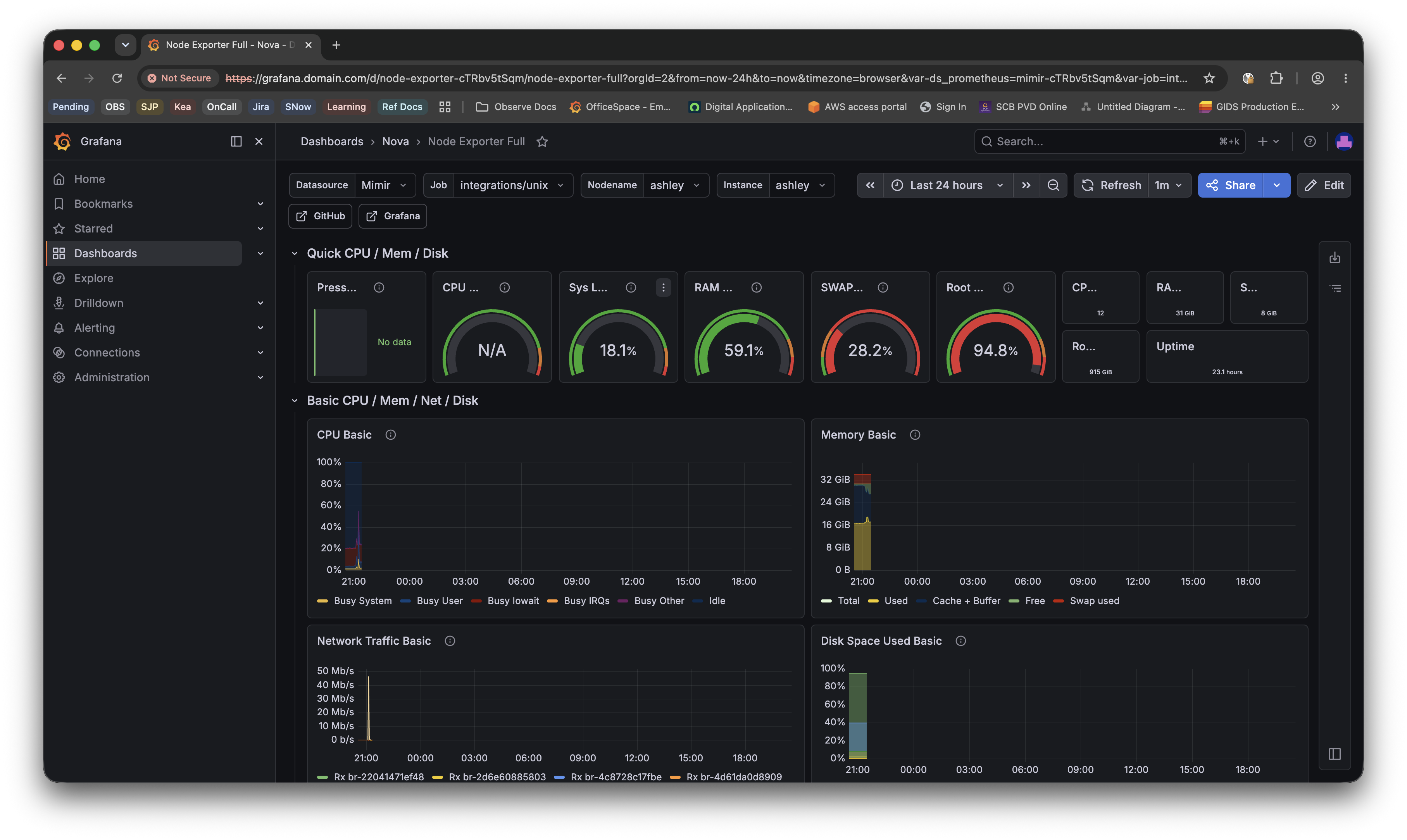Show info for Network Traffic Basic panel

tap(450, 641)
